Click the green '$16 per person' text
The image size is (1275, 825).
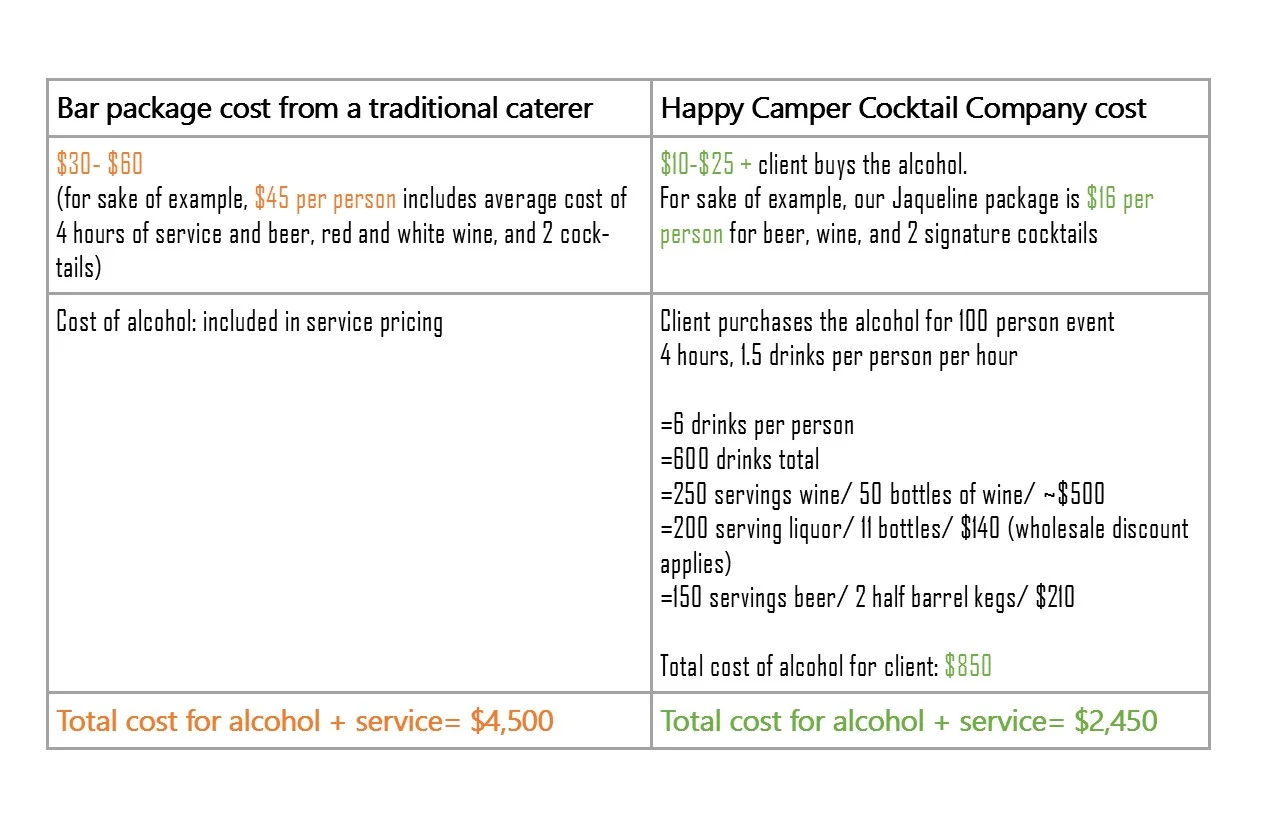907,216
